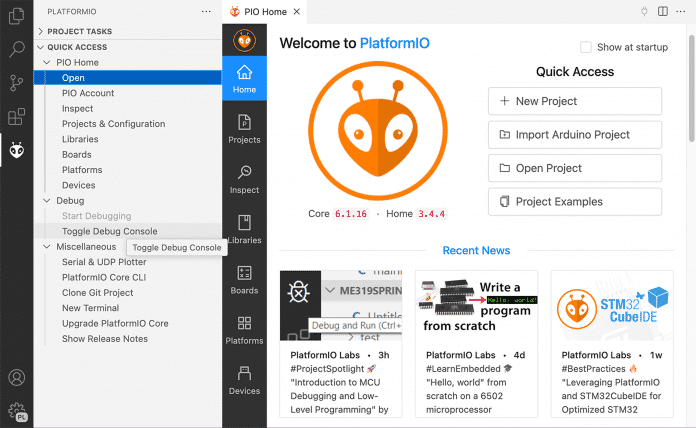Select the PlatformIO alien icon in activity bar
Screen dimensions: 696x428
16,150
